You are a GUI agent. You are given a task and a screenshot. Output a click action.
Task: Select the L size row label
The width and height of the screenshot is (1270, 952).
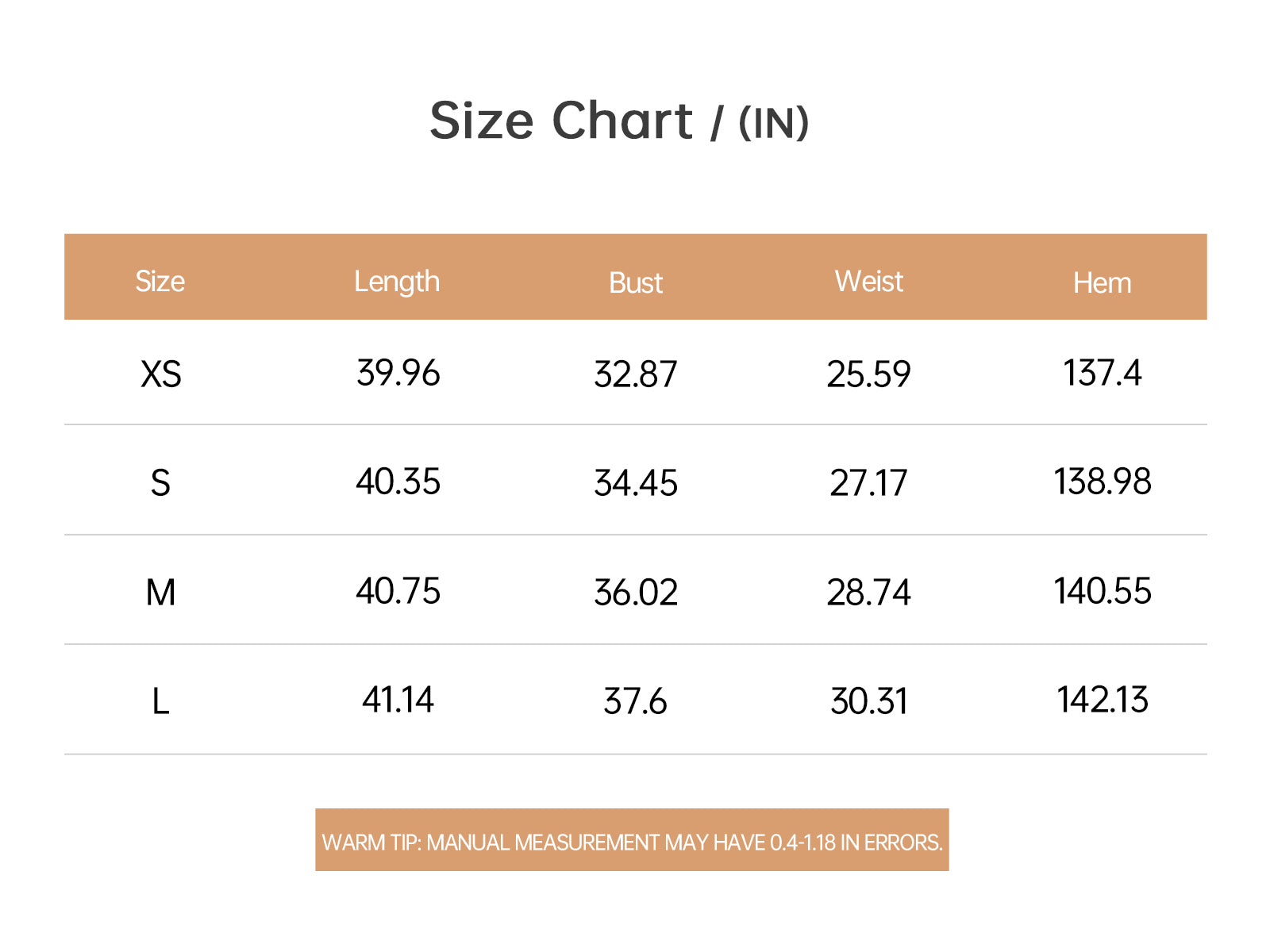point(160,701)
